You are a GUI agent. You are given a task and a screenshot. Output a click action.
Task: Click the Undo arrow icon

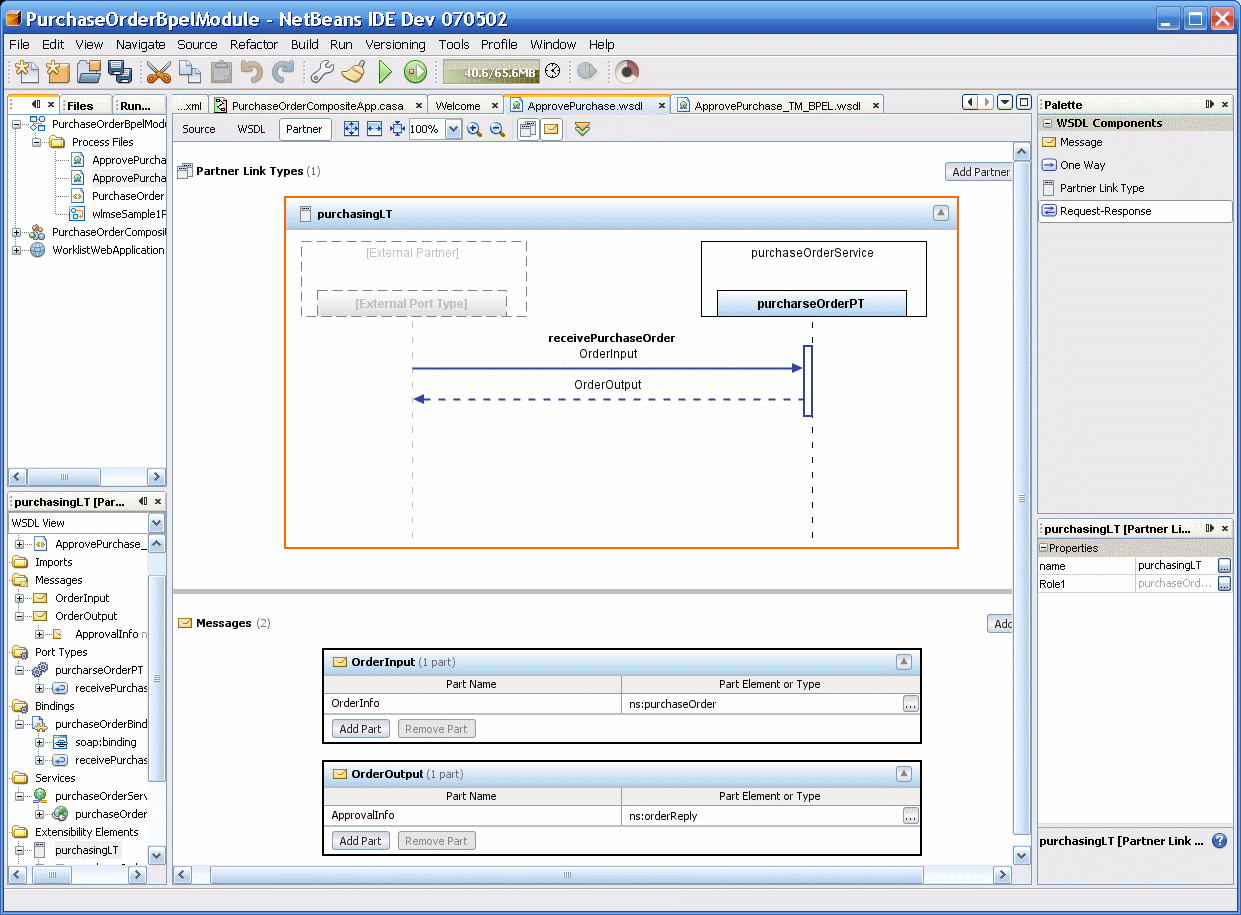252,71
